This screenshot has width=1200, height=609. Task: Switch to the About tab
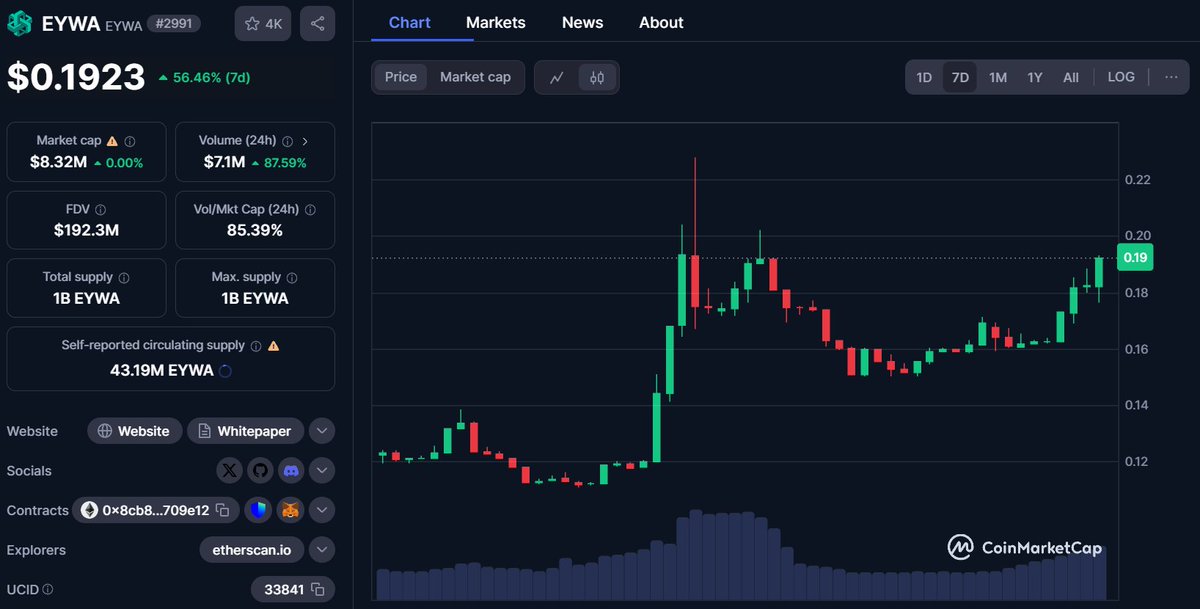pyautogui.click(x=661, y=22)
